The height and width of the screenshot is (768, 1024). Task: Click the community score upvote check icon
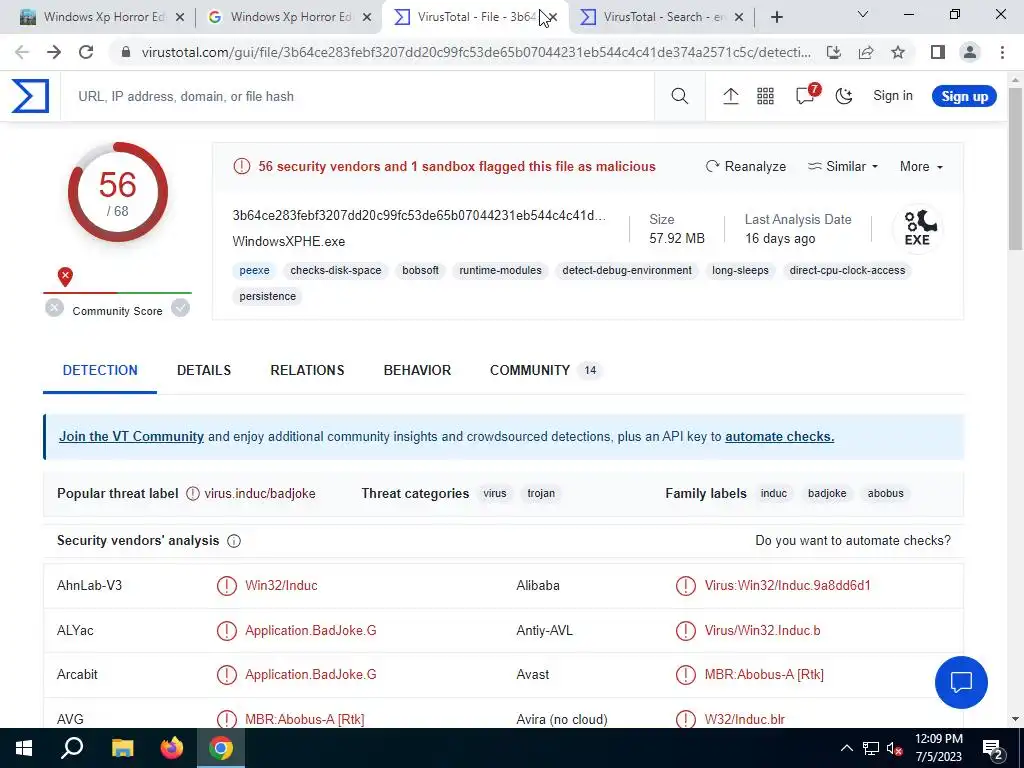pos(180,308)
